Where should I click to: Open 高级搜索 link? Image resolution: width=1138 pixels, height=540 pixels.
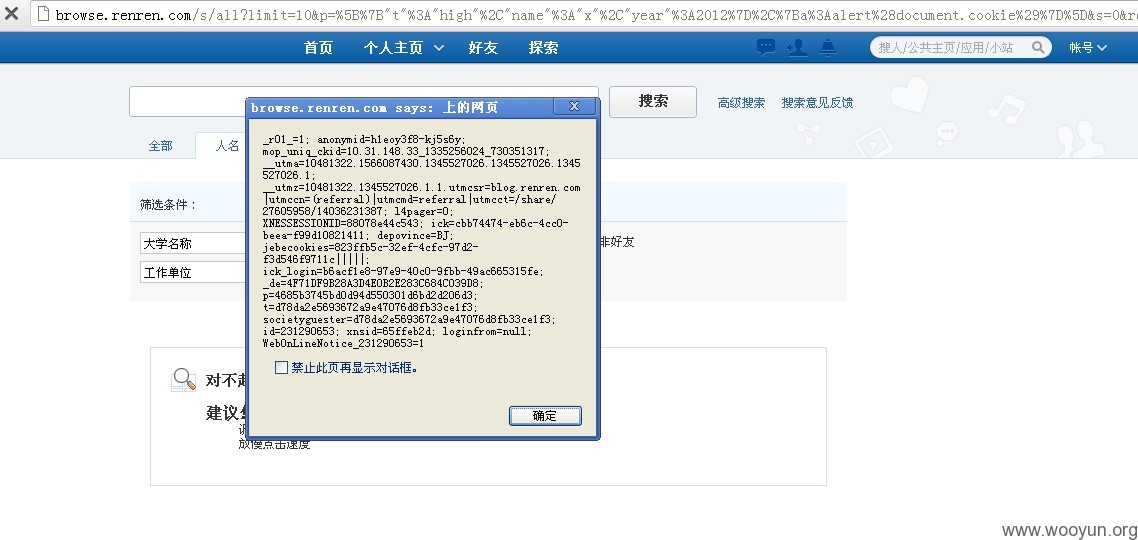(x=741, y=103)
